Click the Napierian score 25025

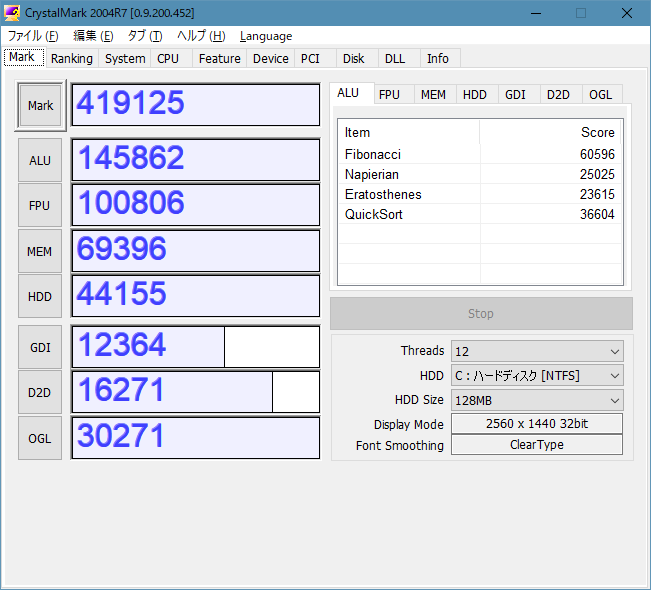[597, 174]
